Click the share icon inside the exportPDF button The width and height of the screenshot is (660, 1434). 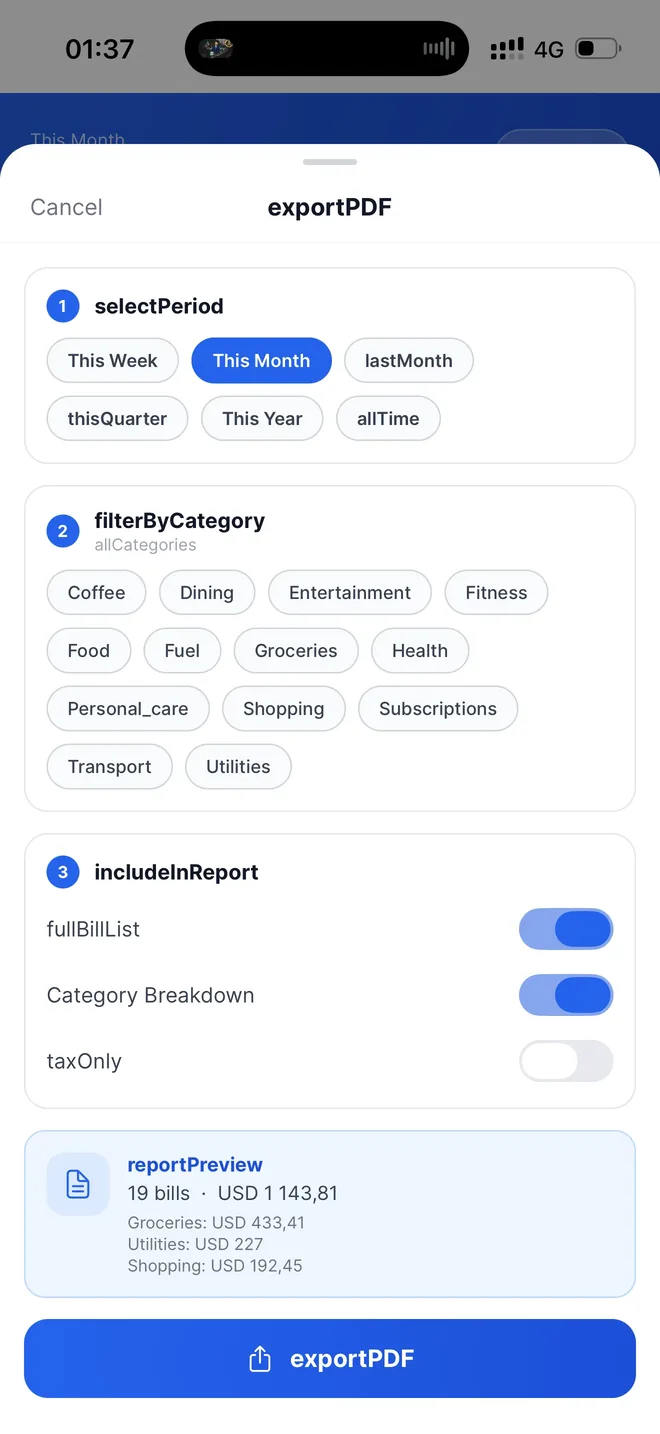click(260, 1358)
